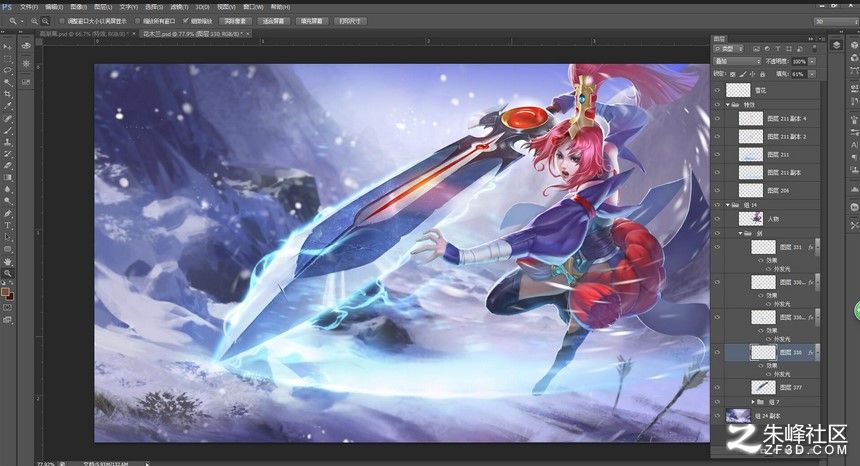Select the Brush tool
The image size is (860, 466).
pos(8,130)
